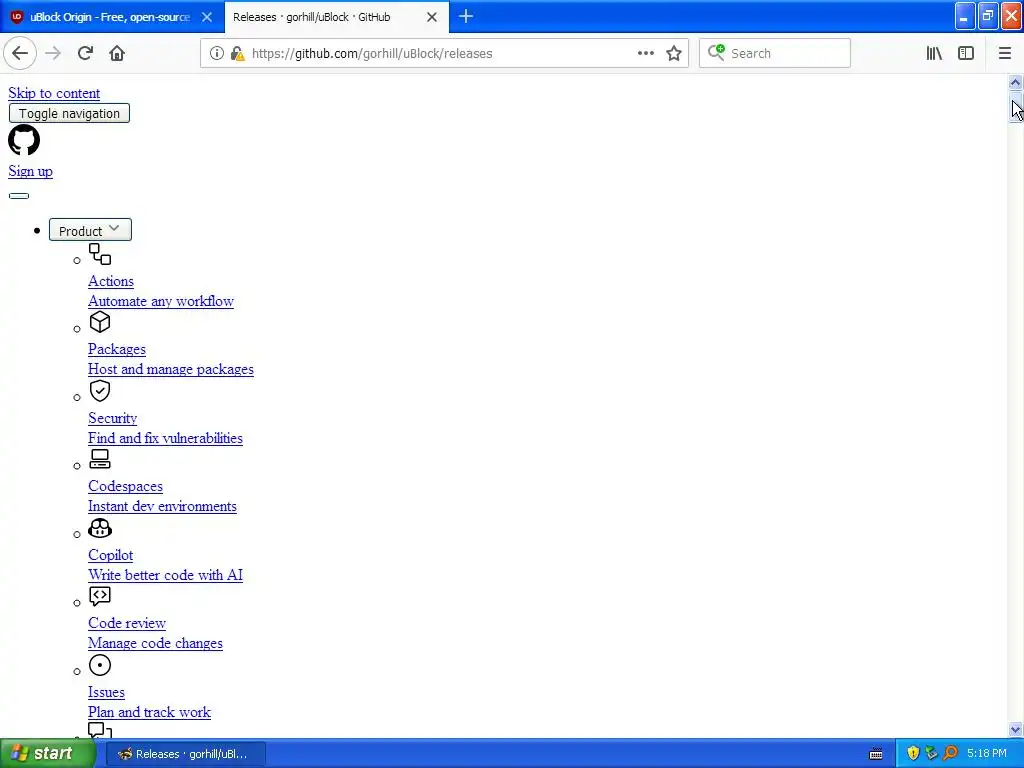Show site information icon in address bar
Image resolution: width=1024 pixels, height=768 pixels.
216,54
